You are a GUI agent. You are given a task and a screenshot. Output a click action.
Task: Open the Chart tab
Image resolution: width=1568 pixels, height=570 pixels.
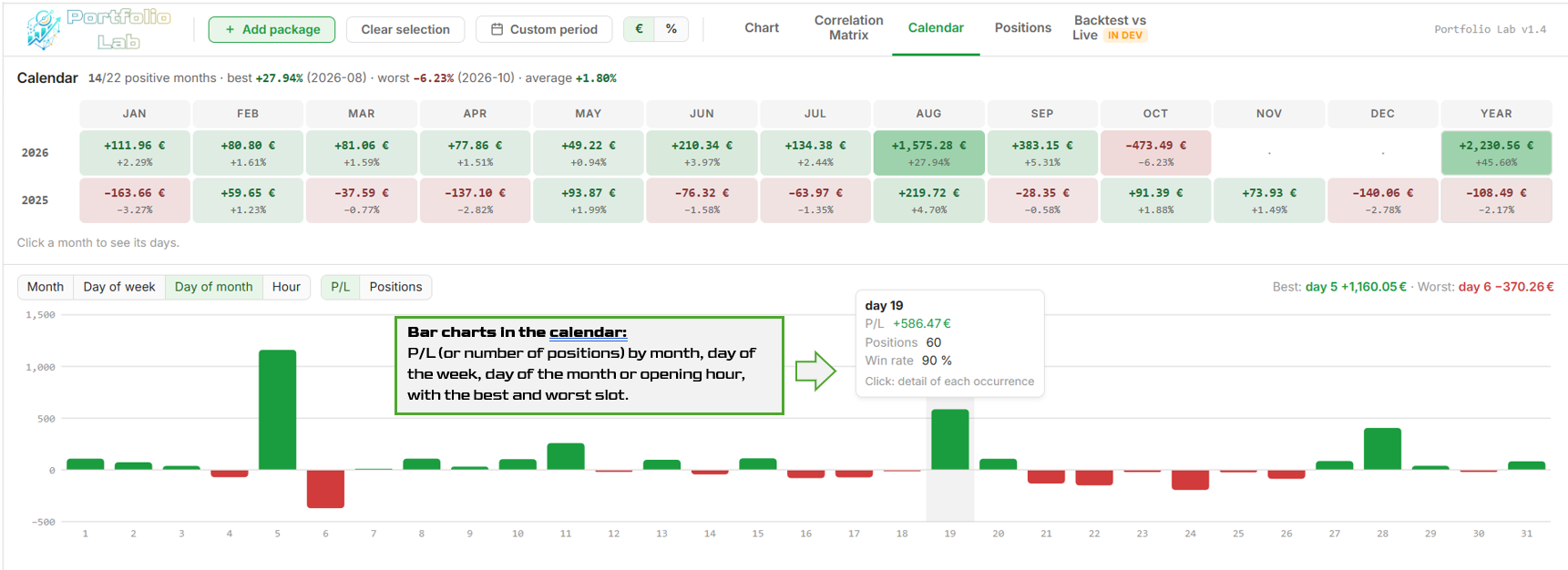coord(762,28)
